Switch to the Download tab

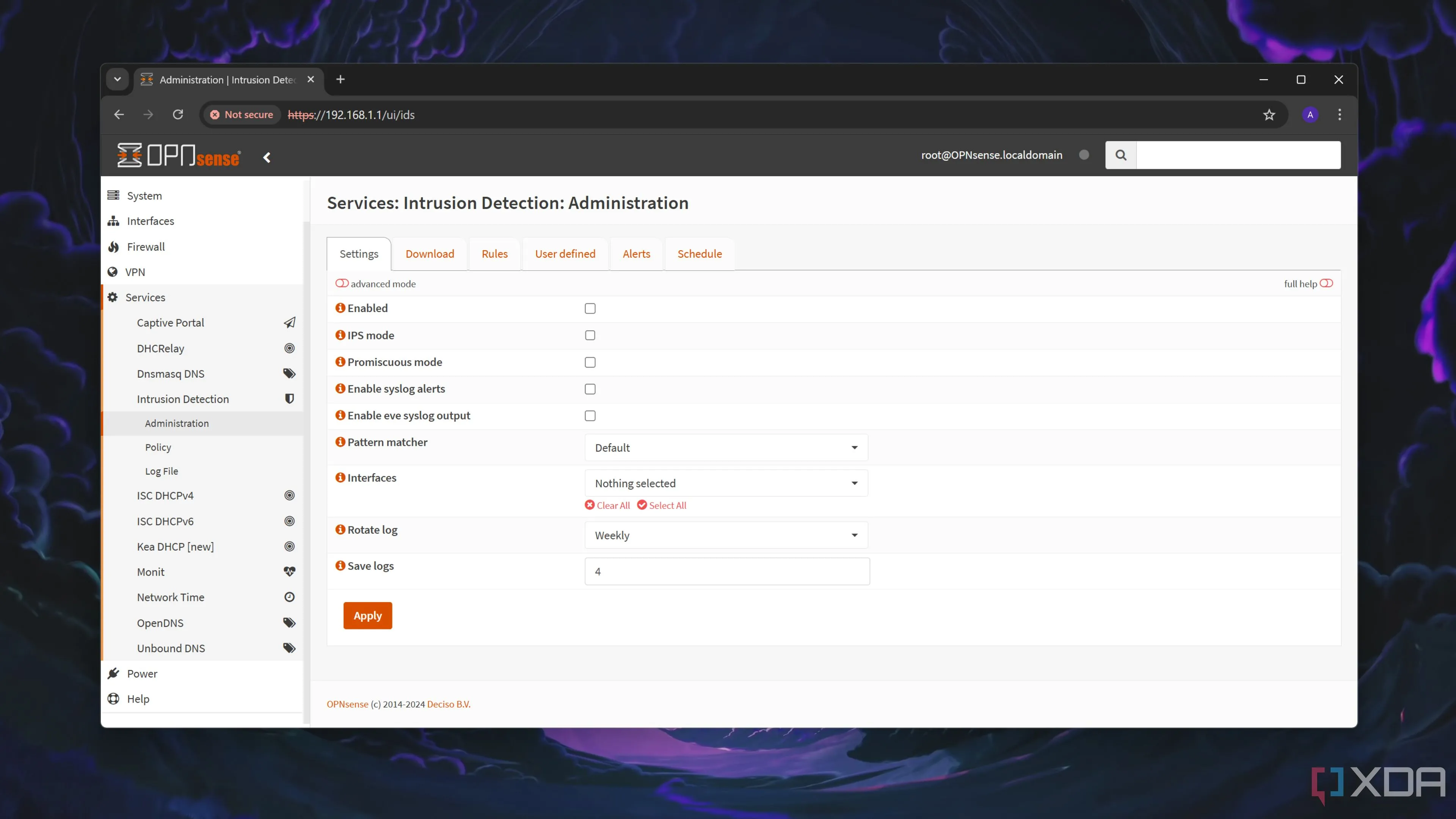(430, 253)
